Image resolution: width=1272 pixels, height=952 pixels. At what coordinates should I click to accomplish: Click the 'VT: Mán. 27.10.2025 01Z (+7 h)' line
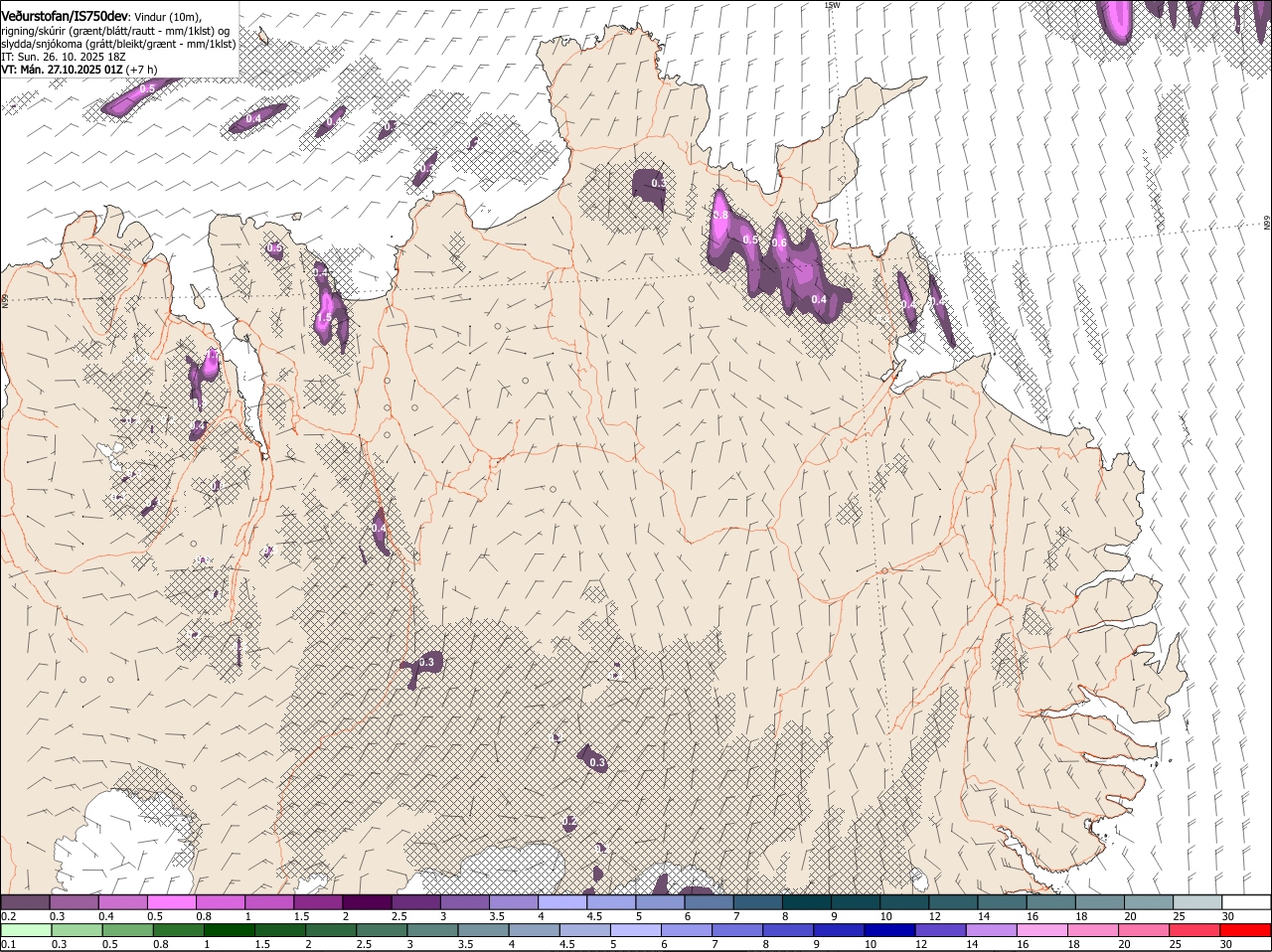[x=79, y=70]
